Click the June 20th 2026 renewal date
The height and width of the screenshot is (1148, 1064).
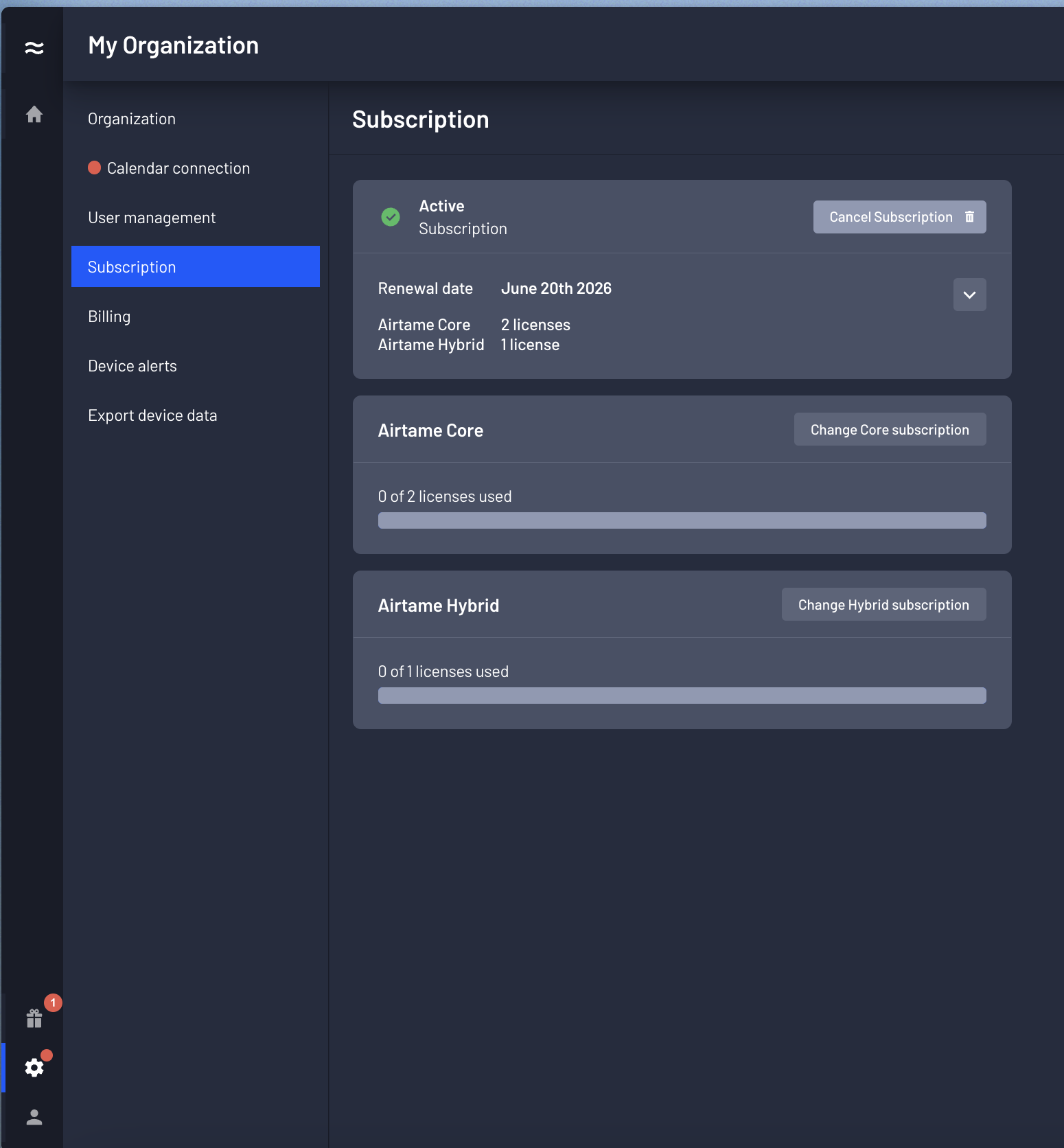(556, 288)
